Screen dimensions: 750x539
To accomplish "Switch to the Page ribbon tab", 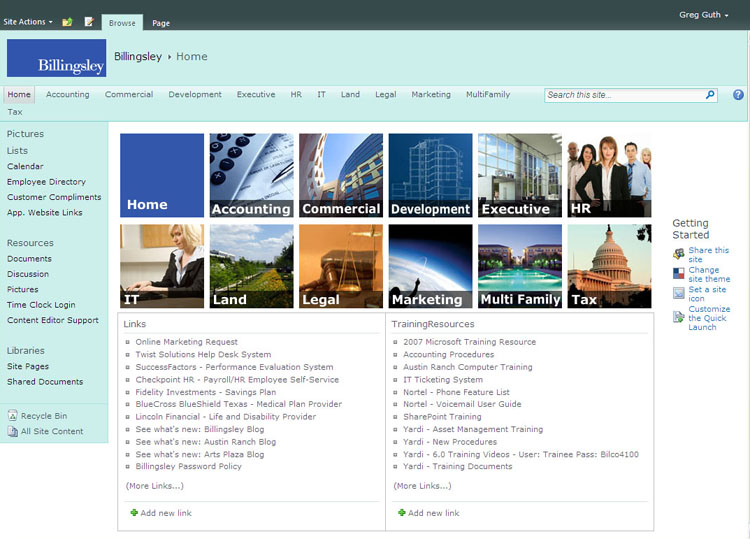I will pyautogui.click(x=160, y=22).
